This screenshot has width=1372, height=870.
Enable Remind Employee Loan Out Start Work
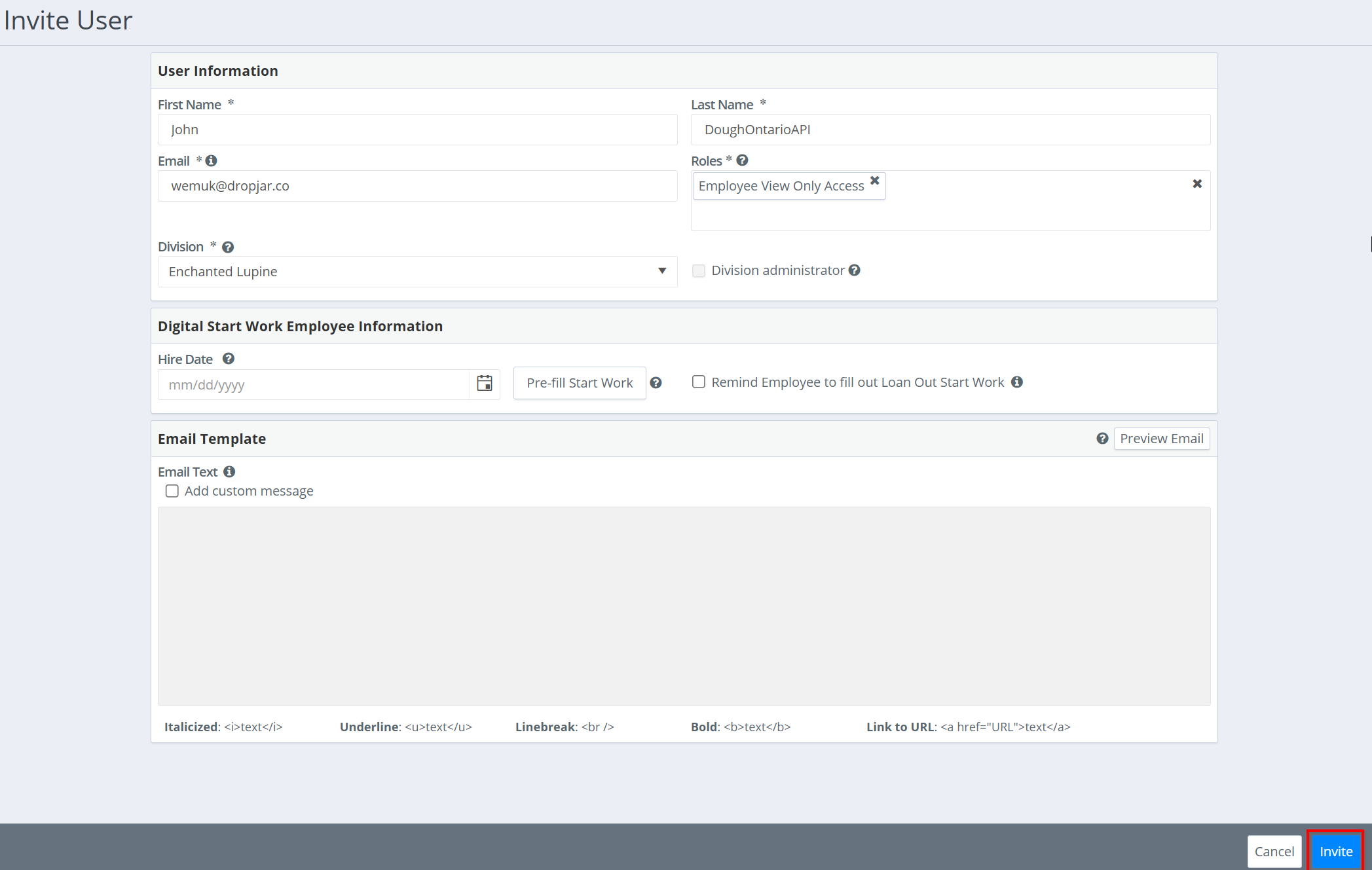699,382
